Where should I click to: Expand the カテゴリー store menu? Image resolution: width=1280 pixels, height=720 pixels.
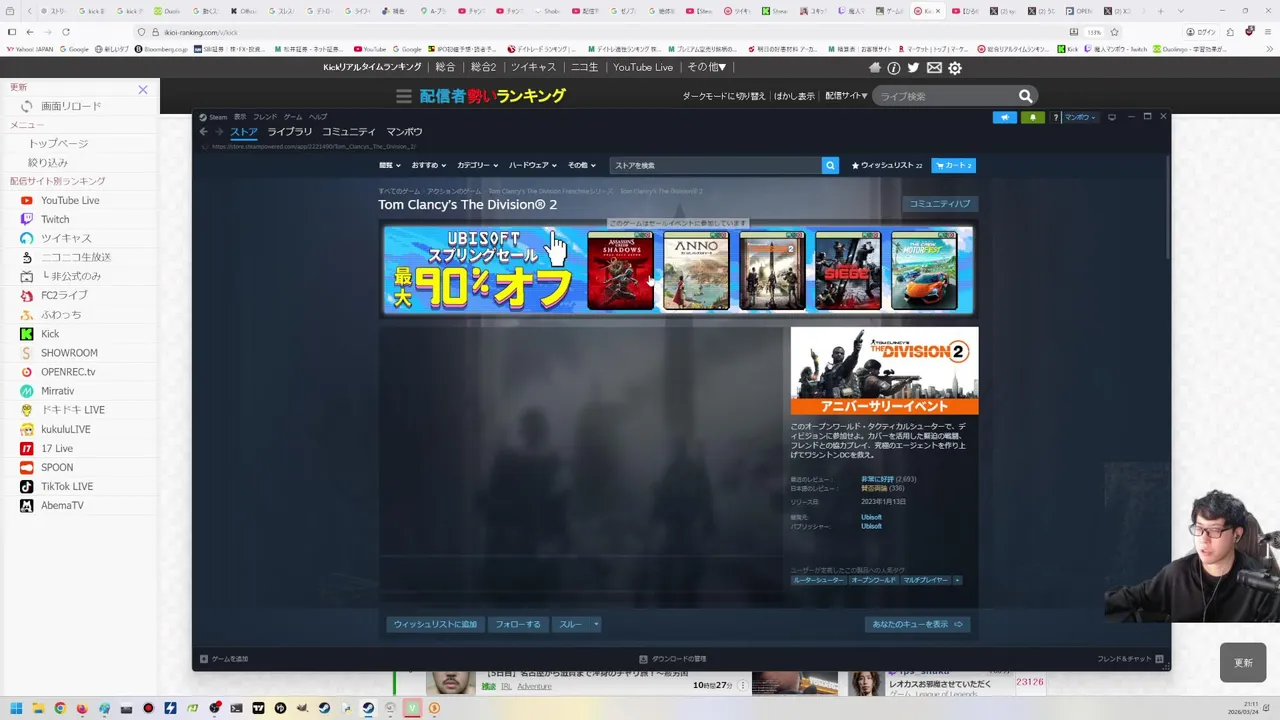pyautogui.click(x=477, y=165)
